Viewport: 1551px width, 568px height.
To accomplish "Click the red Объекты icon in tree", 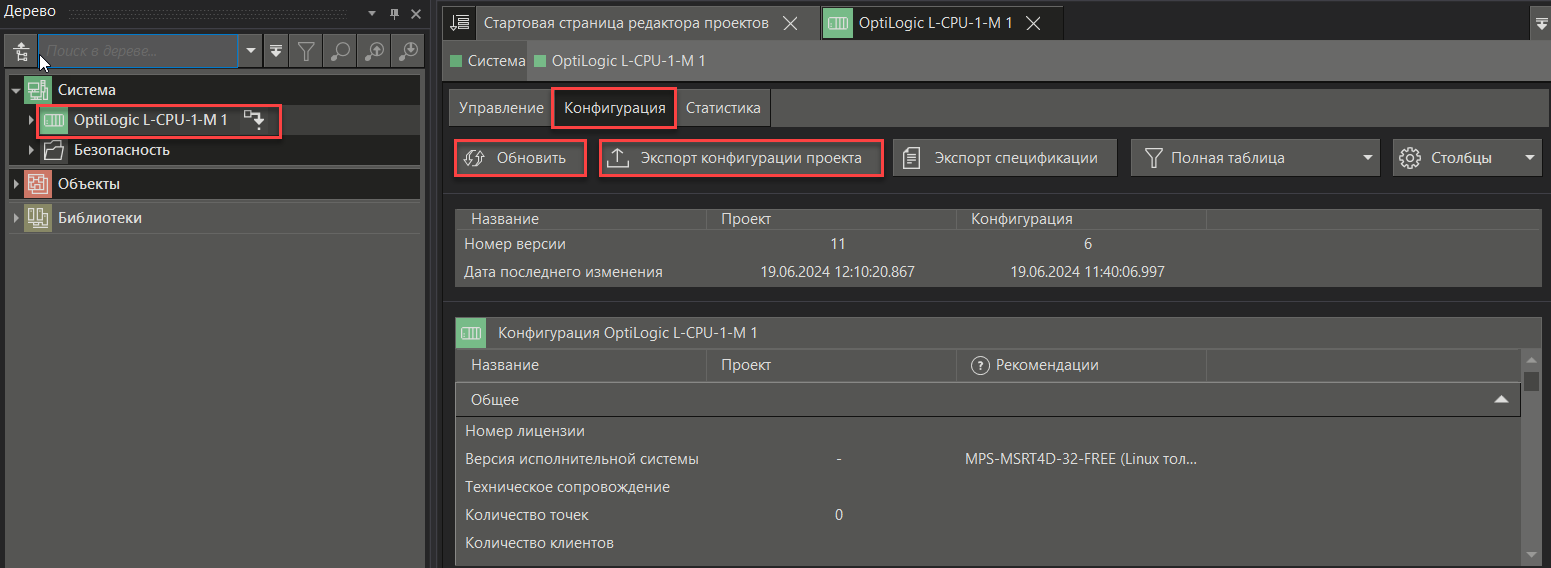I will point(38,184).
